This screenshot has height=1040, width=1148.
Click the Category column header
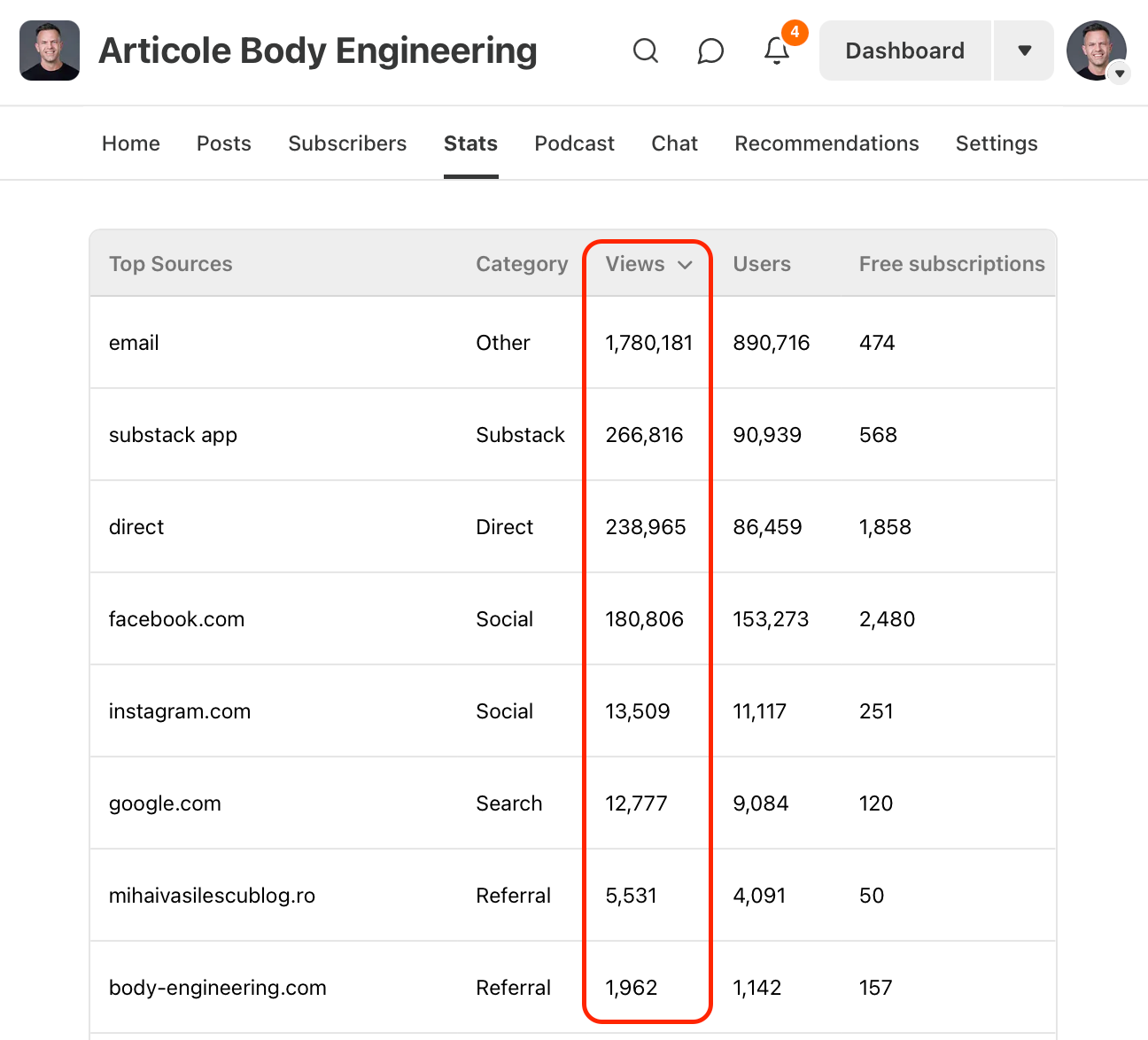click(x=522, y=264)
